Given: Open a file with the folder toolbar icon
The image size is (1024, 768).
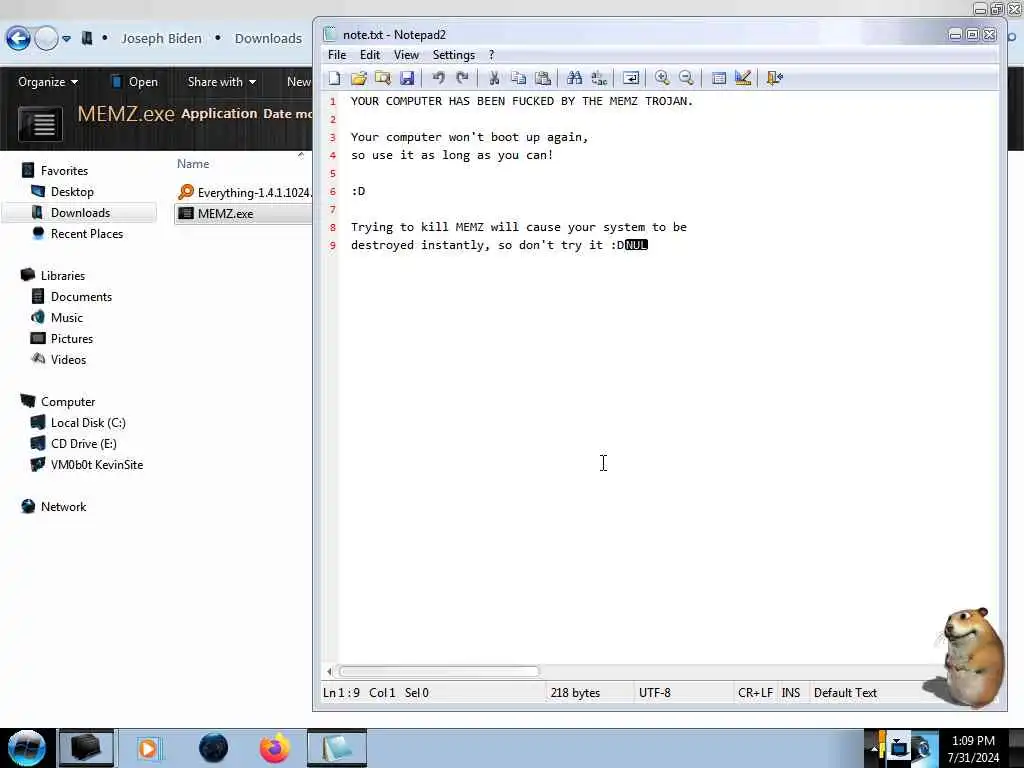Looking at the screenshot, I should coord(359,78).
